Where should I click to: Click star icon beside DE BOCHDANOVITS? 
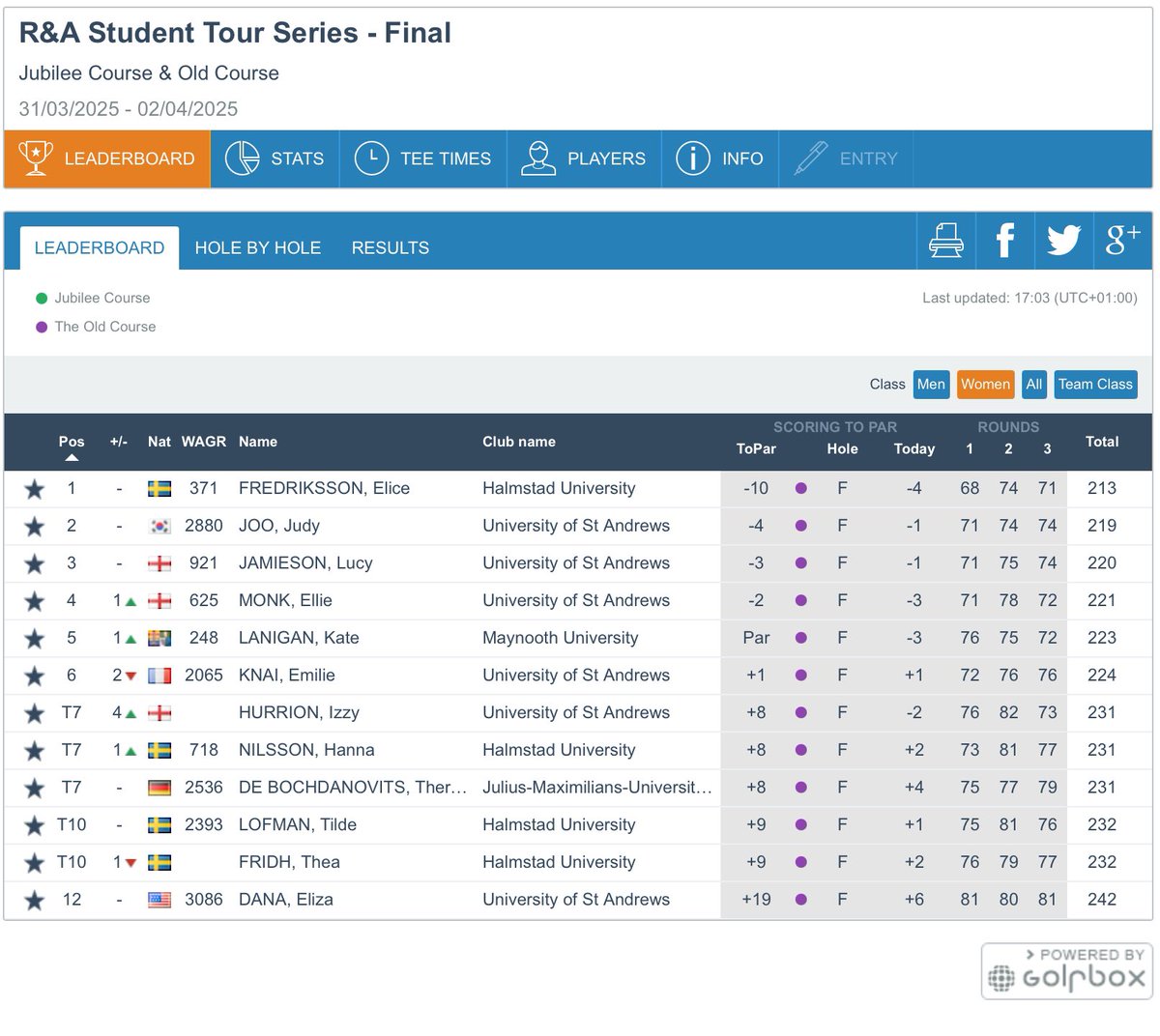click(35, 789)
